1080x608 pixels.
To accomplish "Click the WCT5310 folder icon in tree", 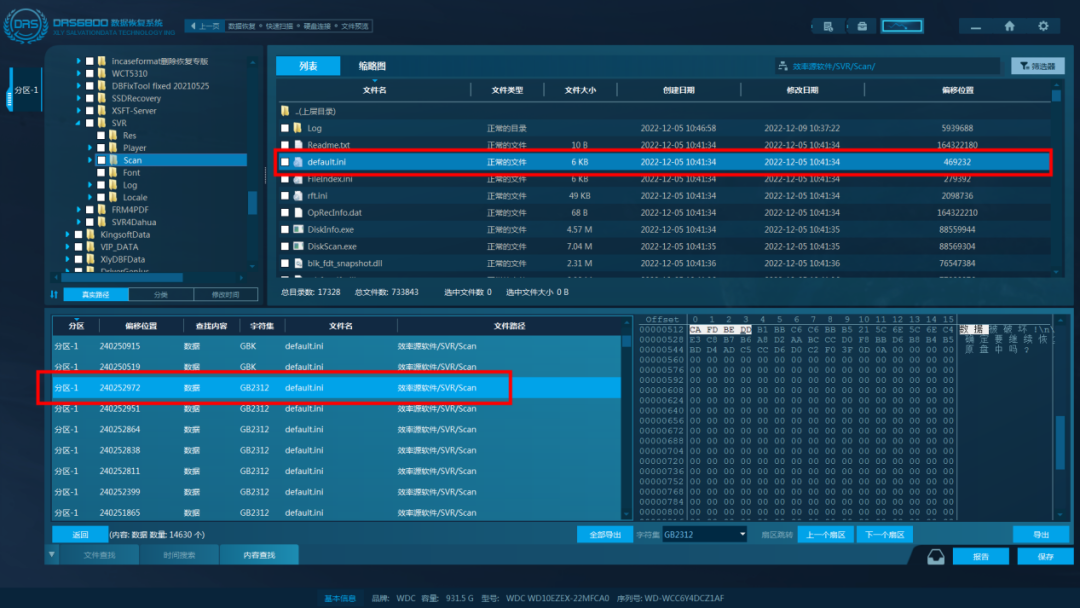I will point(102,74).
